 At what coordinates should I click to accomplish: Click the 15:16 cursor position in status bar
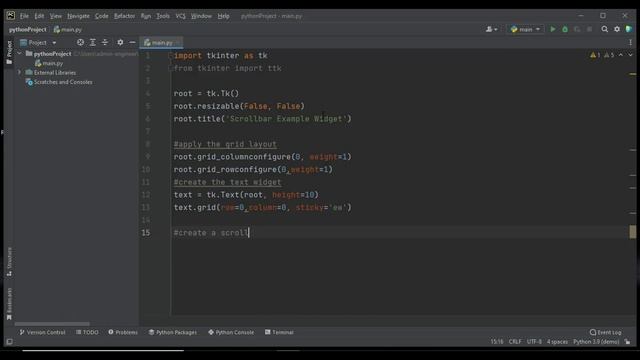point(497,342)
